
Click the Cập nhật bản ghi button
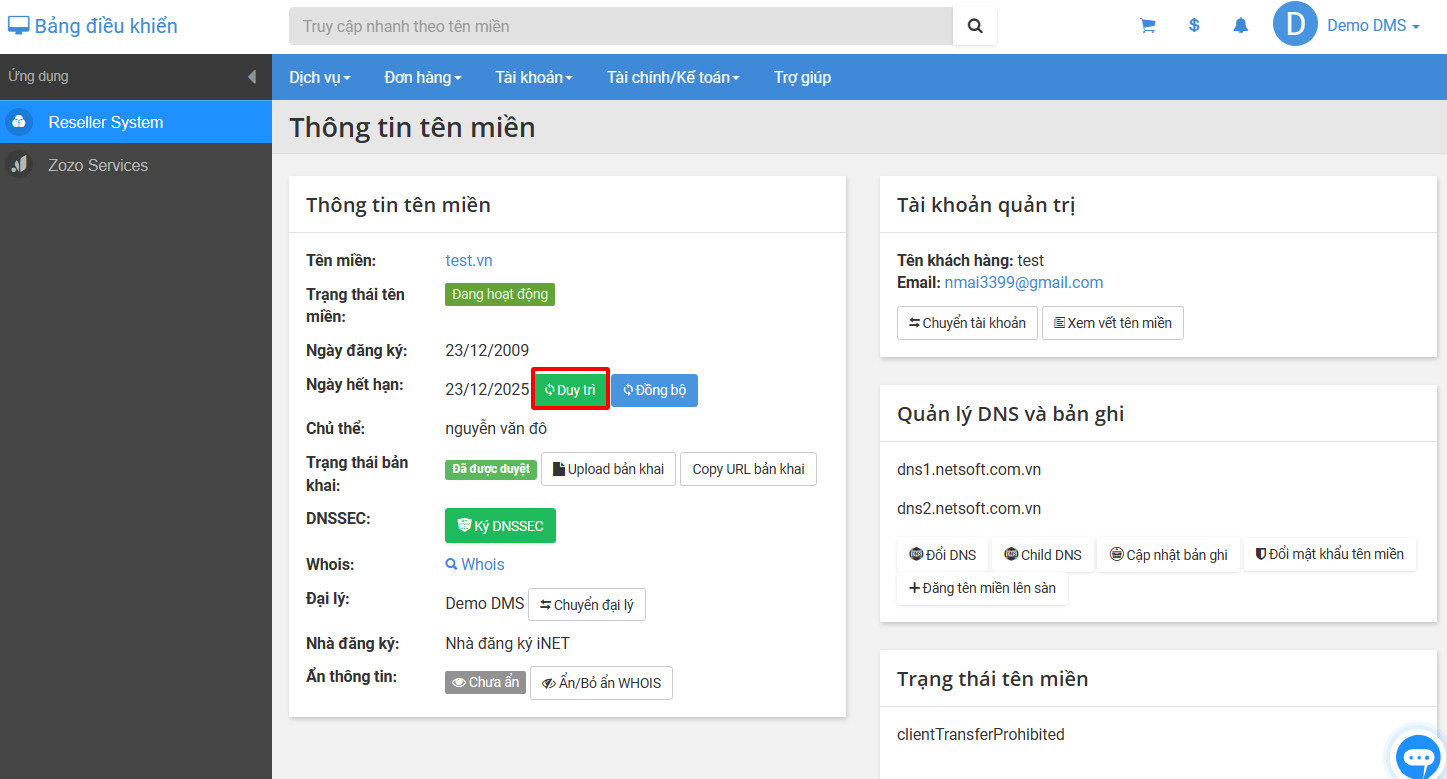[1169, 554]
